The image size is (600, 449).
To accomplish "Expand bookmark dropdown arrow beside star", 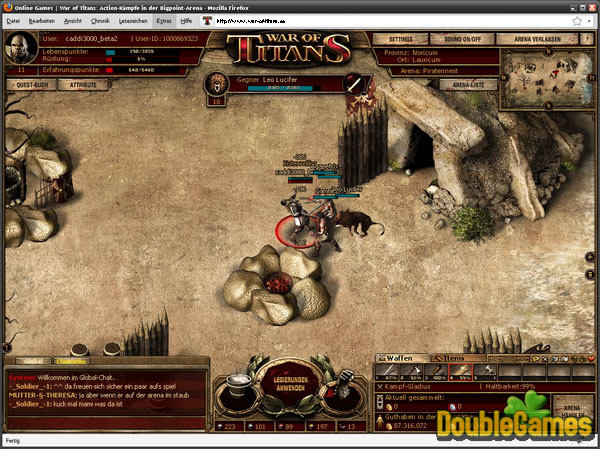I will [x=589, y=21].
